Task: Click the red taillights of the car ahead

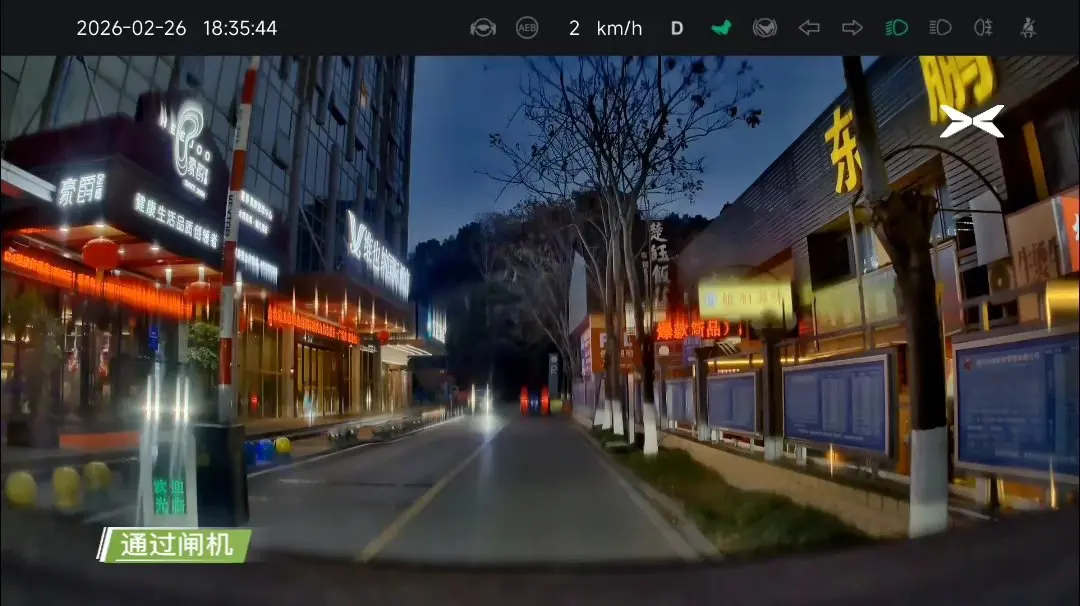Action: pos(534,401)
